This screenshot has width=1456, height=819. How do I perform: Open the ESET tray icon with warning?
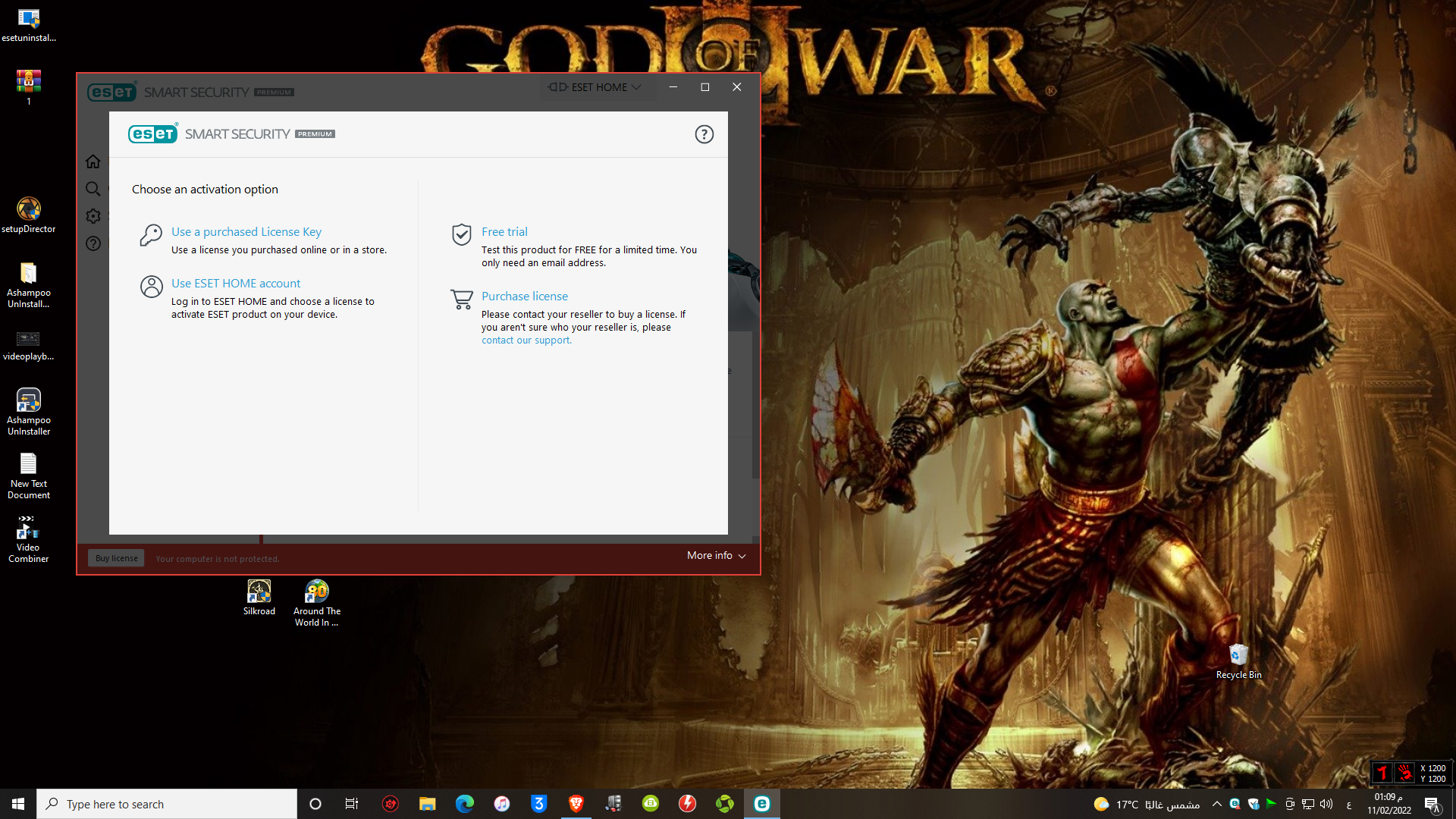(x=1235, y=804)
